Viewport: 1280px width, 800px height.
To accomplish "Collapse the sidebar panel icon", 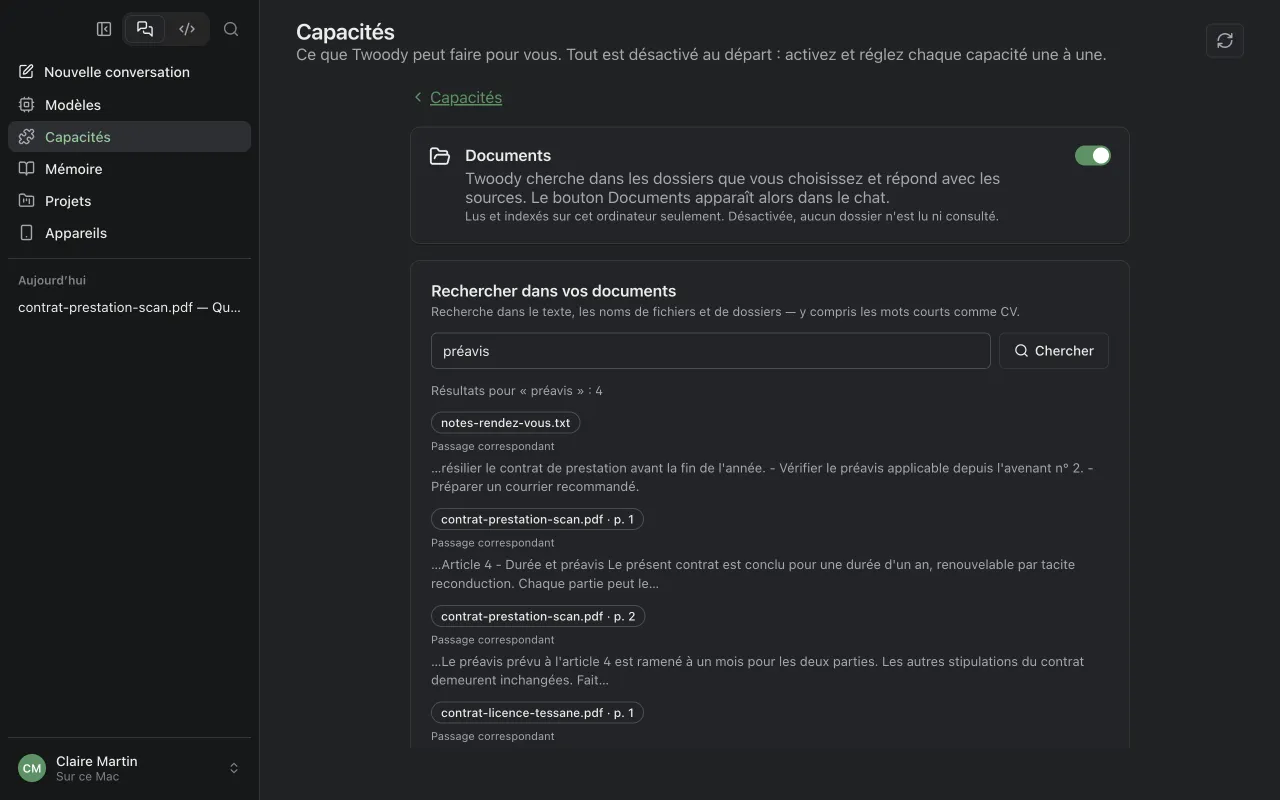I will 104,29.
